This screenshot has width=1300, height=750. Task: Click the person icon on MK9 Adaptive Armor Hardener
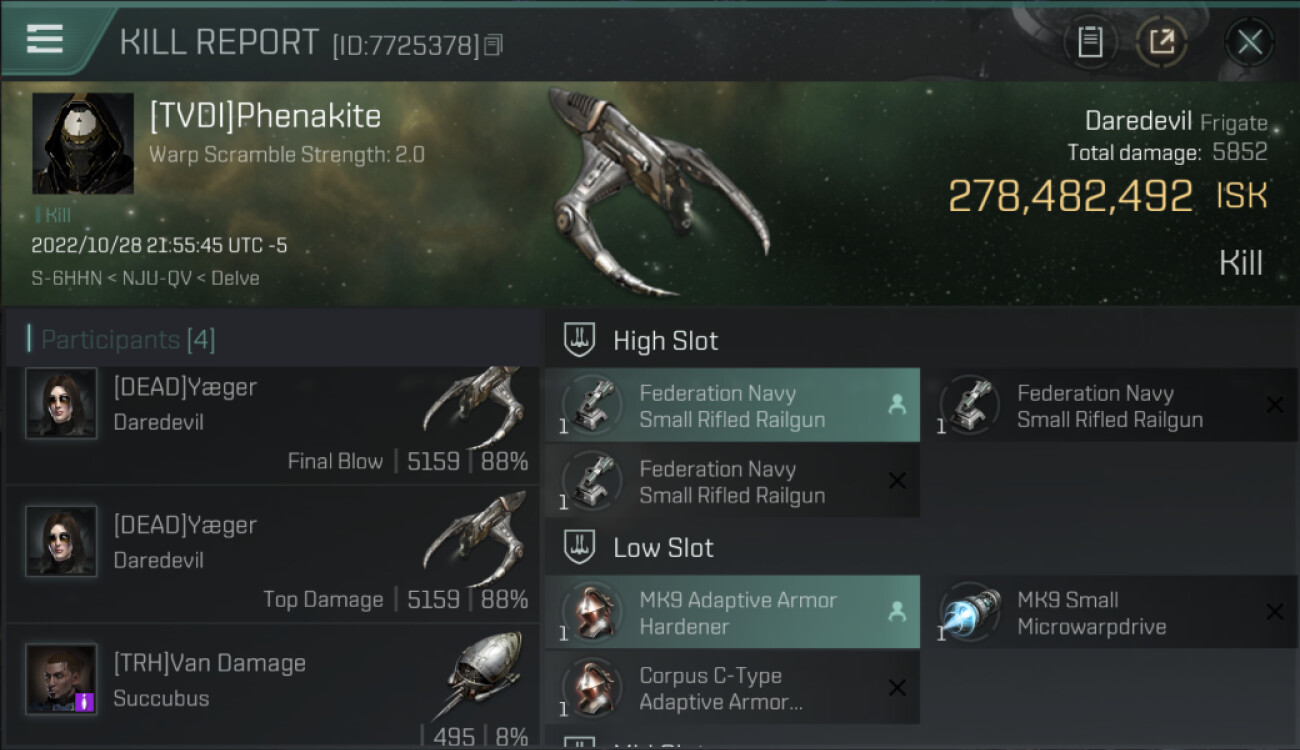coord(897,612)
